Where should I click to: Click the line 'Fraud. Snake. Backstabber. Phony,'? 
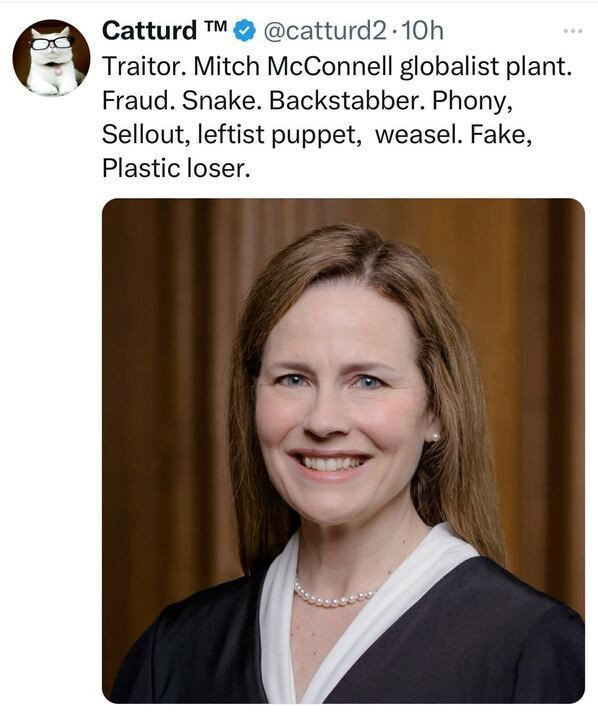point(307,101)
